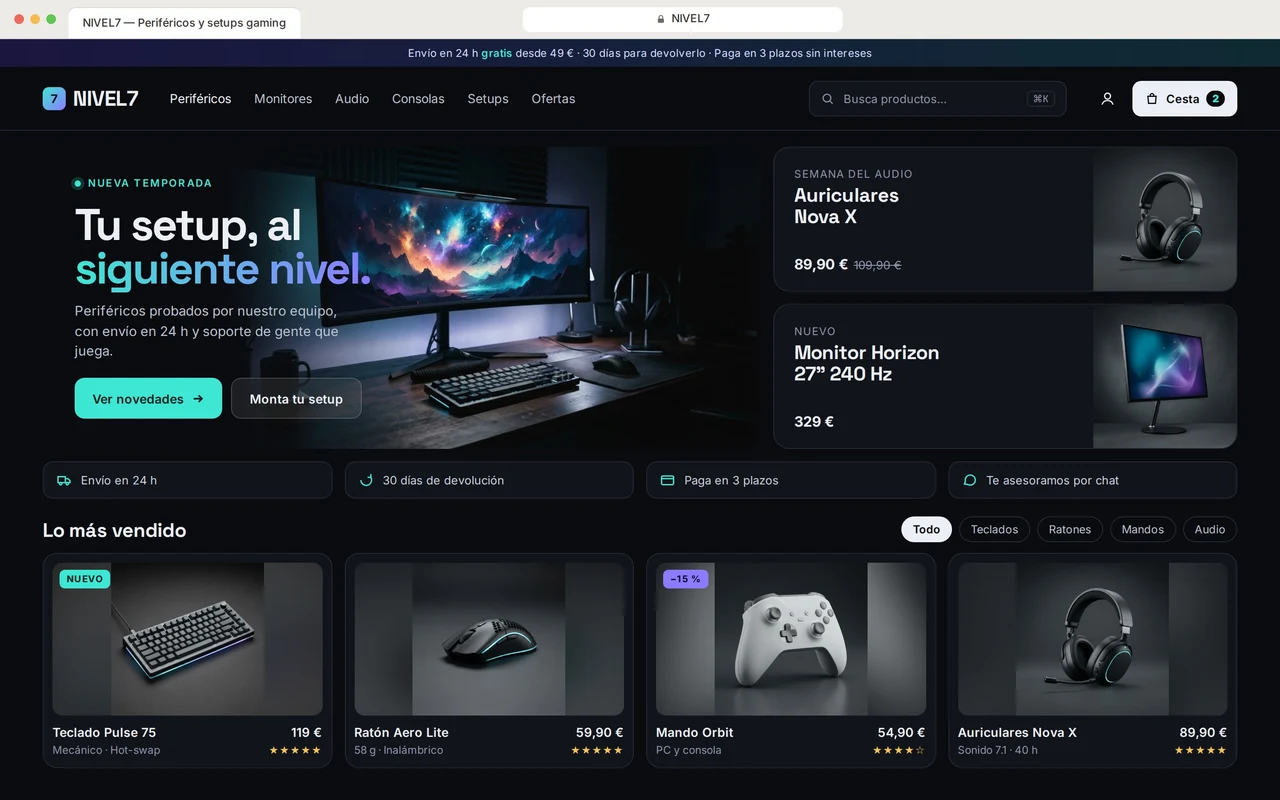This screenshot has height=800, width=1280.
Task: Click the star rating for Teclado Pulse 75
Action: 295,750
